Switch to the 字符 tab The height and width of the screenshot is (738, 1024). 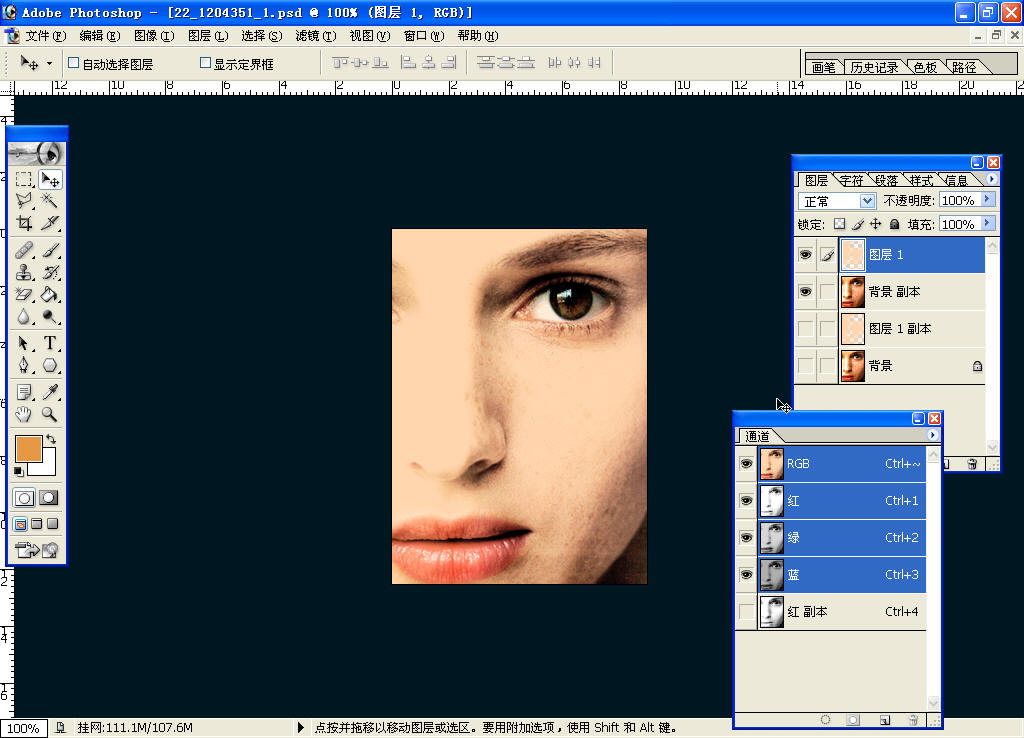pyautogui.click(x=851, y=180)
